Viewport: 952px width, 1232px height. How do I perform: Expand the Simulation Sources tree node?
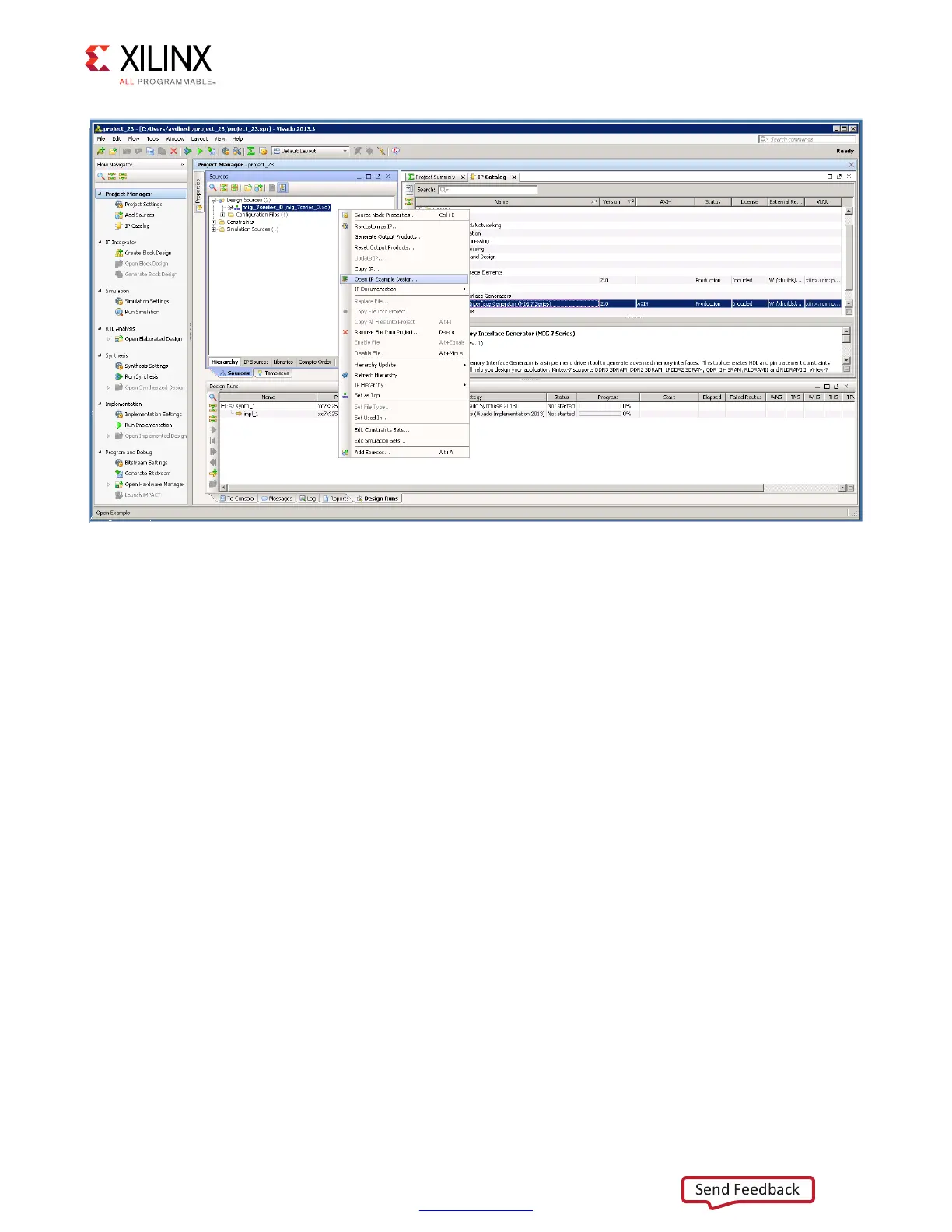pos(214,229)
